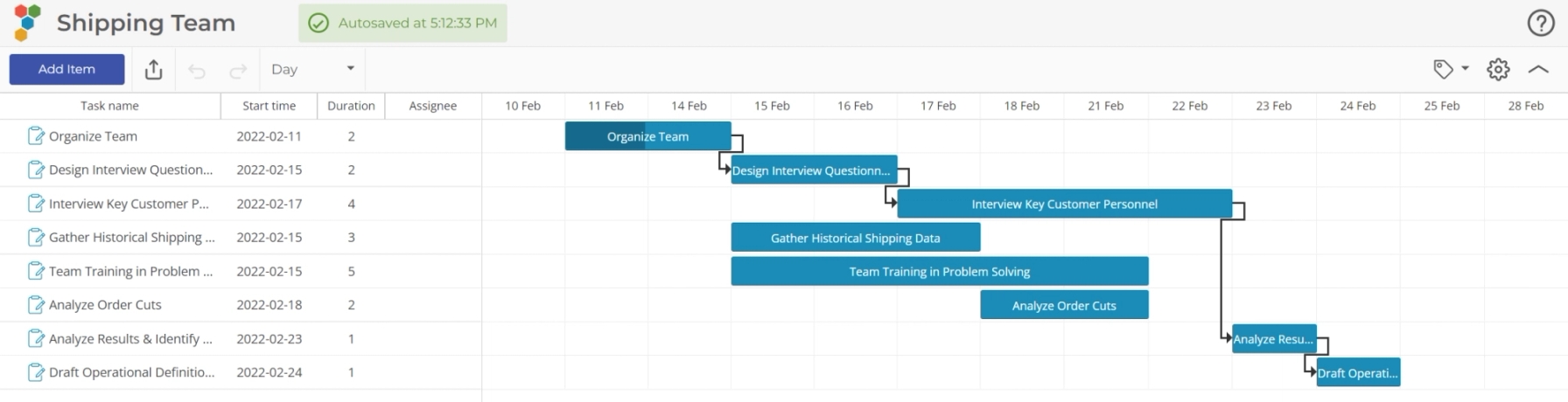Click the Gather Historical Shipping start date cell

(269, 238)
